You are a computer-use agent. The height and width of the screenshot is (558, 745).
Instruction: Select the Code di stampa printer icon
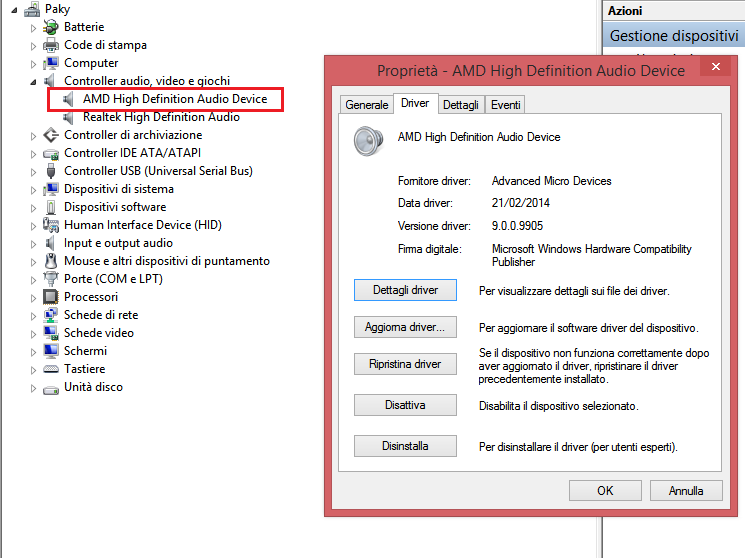click(51, 45)
